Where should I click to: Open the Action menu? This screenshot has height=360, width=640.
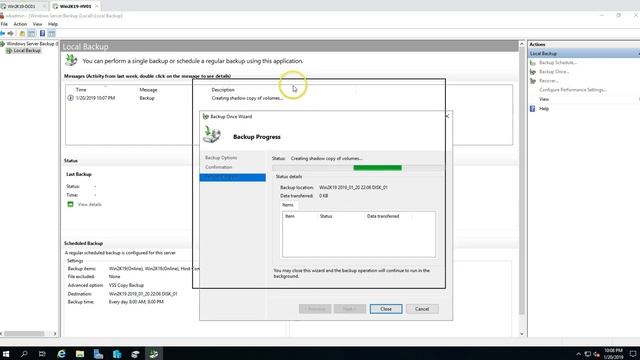[20, 24]
